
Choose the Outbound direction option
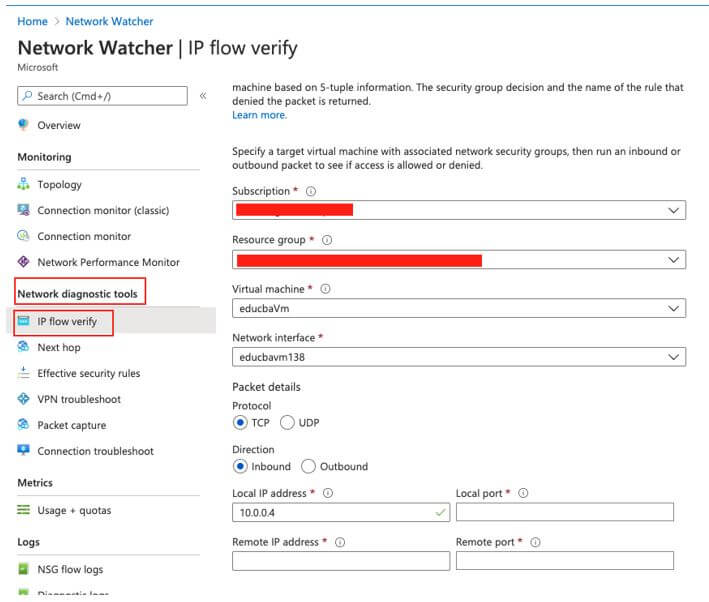pos(308,466)
